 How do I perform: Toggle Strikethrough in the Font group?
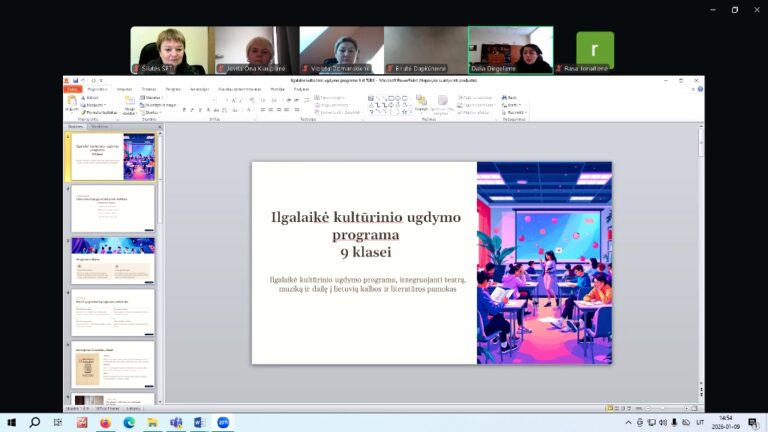pos(216,110)
